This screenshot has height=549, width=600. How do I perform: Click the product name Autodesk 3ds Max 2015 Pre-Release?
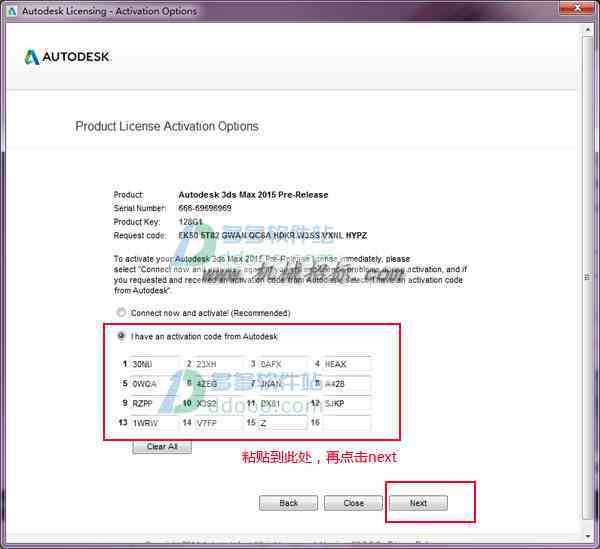(253, 195)
